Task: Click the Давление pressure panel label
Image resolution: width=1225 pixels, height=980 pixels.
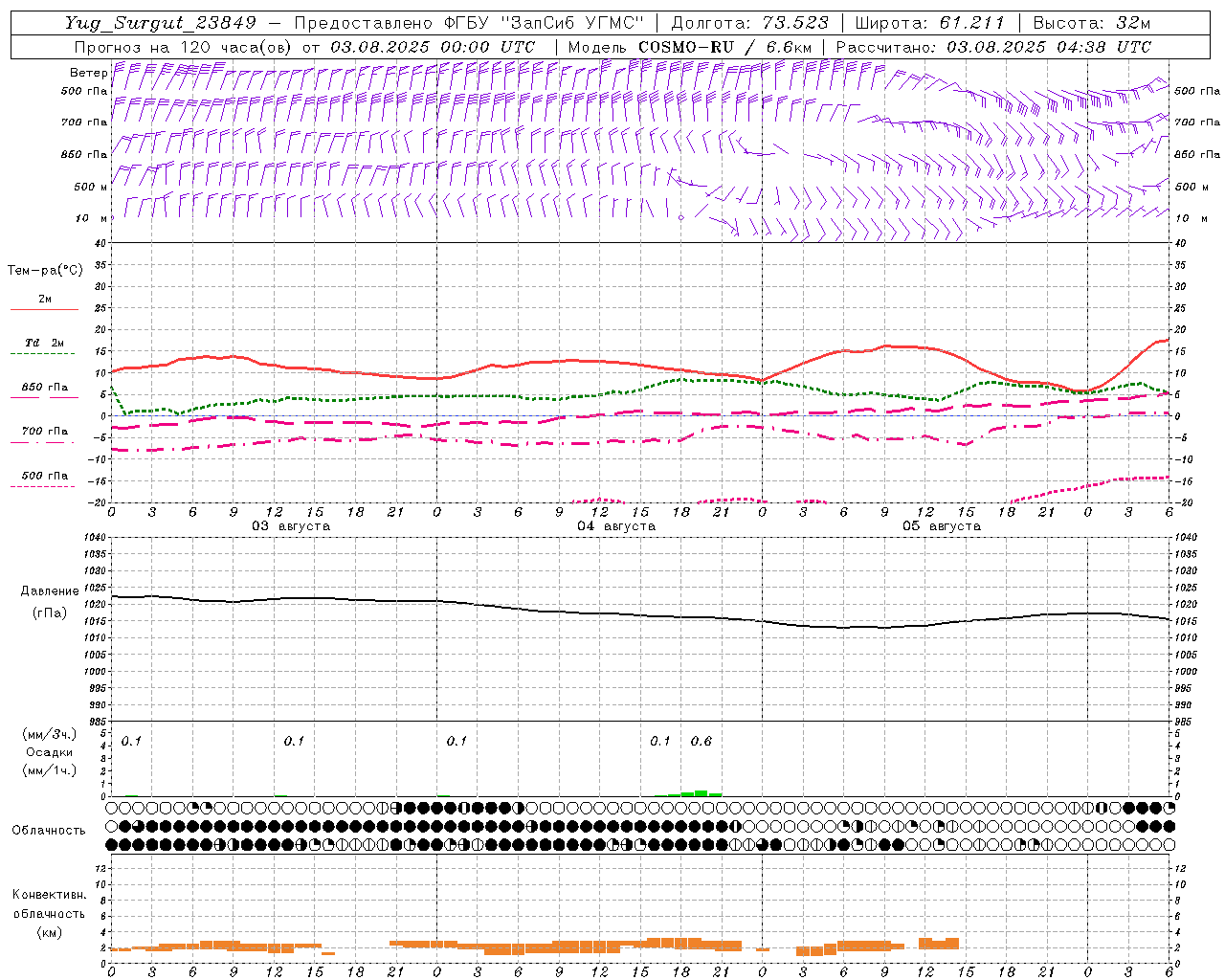Action: tap(50, 591)
